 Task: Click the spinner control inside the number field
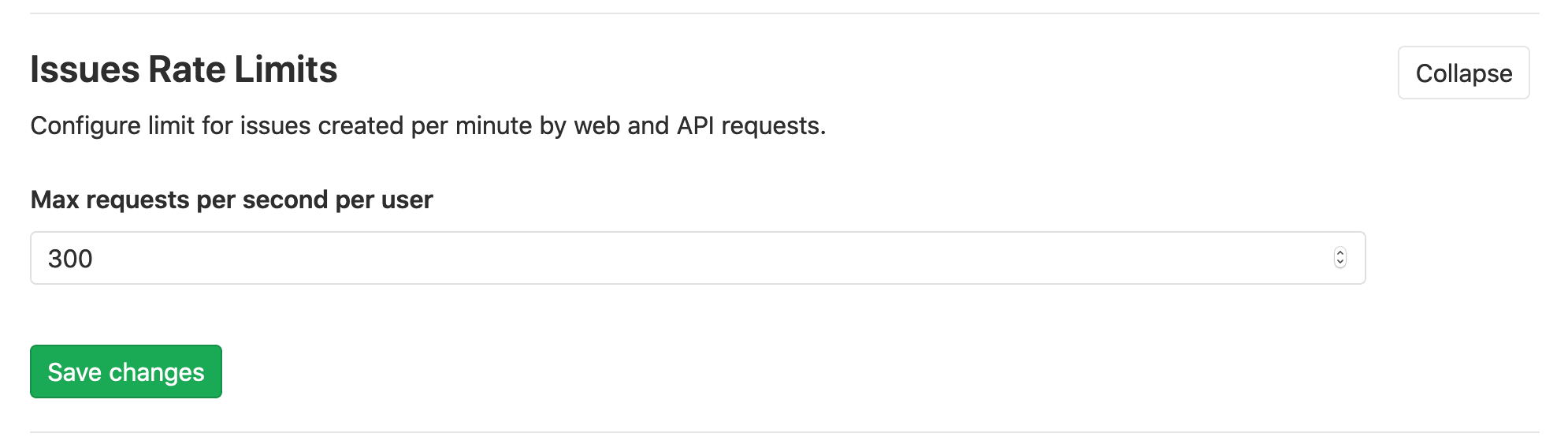tap(1340, 258)
